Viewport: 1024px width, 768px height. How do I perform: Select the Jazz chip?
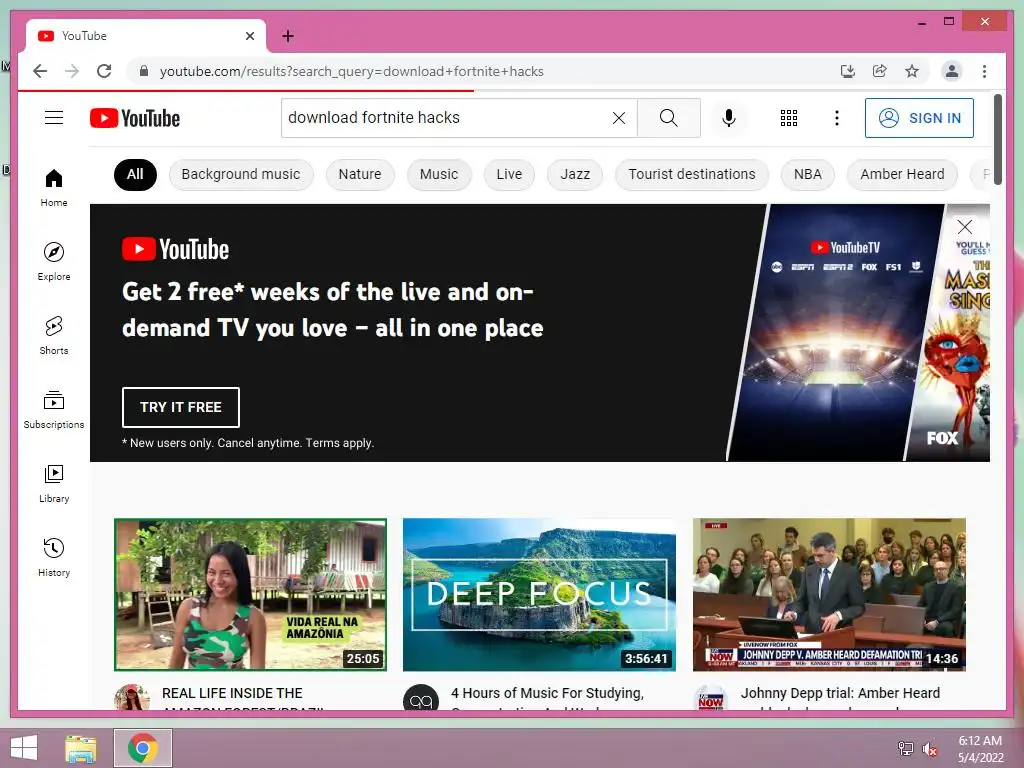[x=575, y=174]
